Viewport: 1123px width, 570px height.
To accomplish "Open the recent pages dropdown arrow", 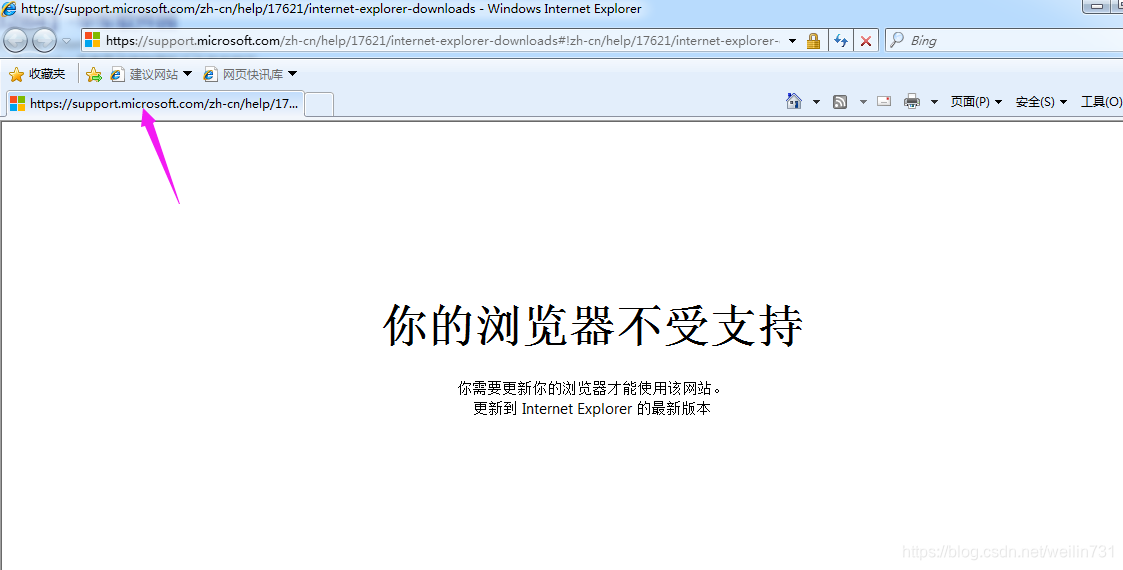I will point(67,42).
